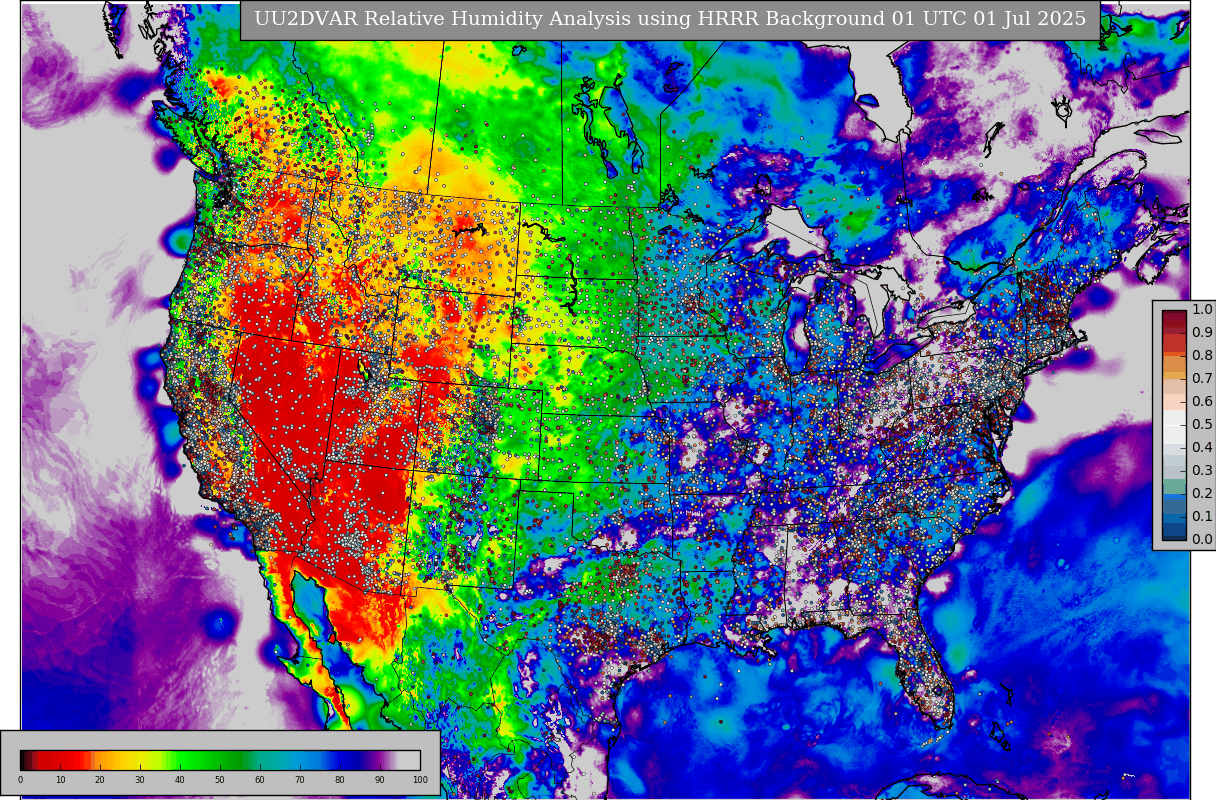Click the '0.9' label on right colorbar
Screen dimensions: 1216x800
(1202, 333)
